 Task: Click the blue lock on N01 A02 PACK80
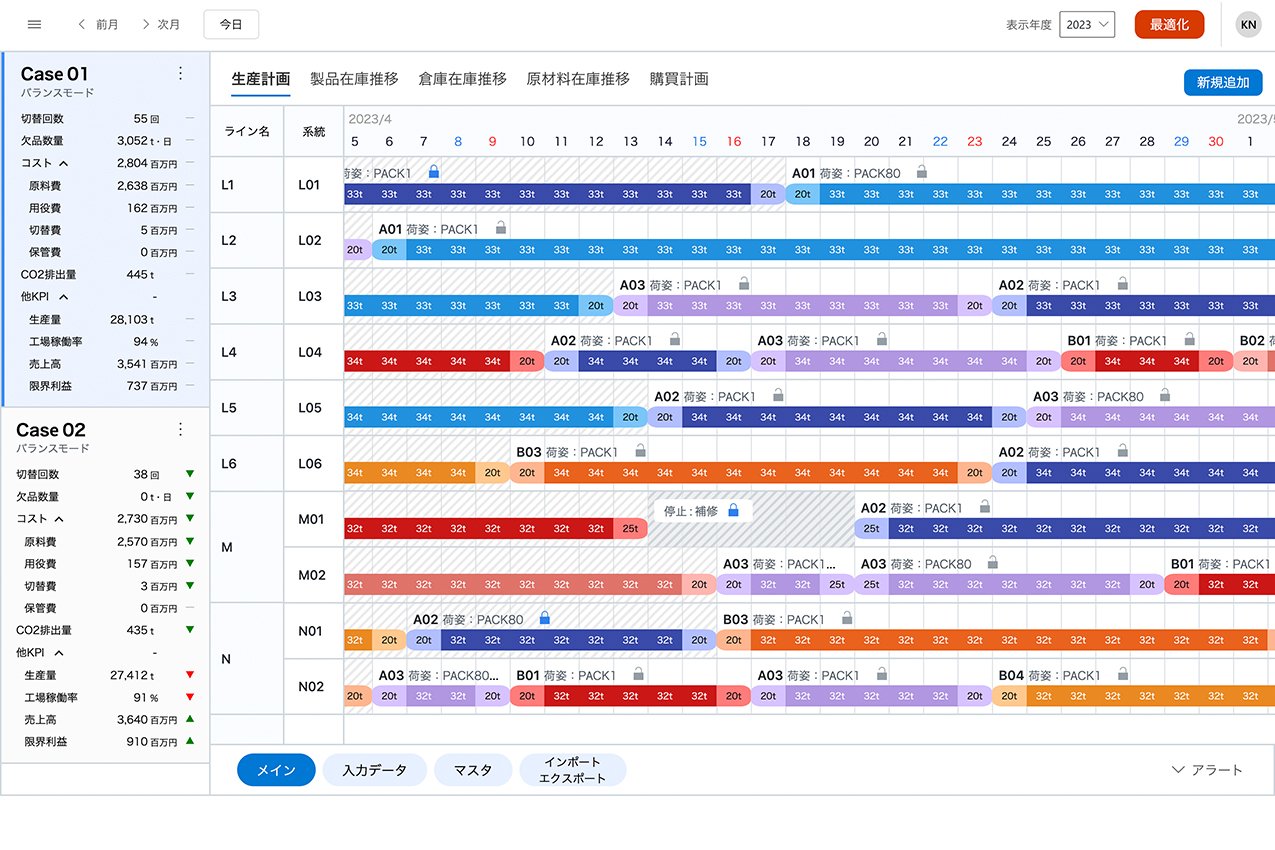(545, 619)
